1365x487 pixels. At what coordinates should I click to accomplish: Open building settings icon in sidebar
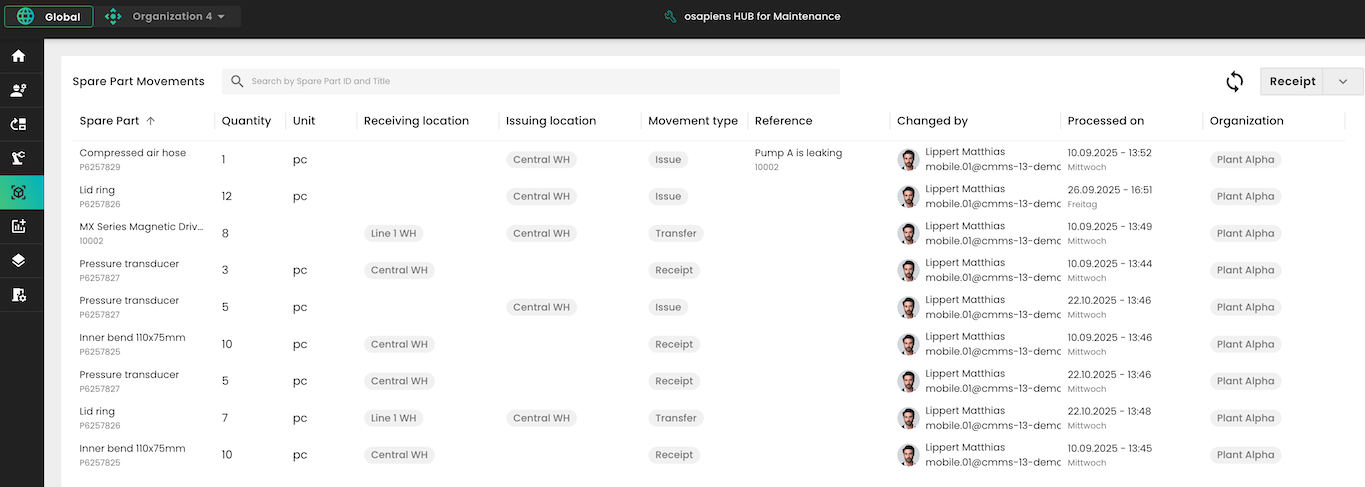point(18,294)
